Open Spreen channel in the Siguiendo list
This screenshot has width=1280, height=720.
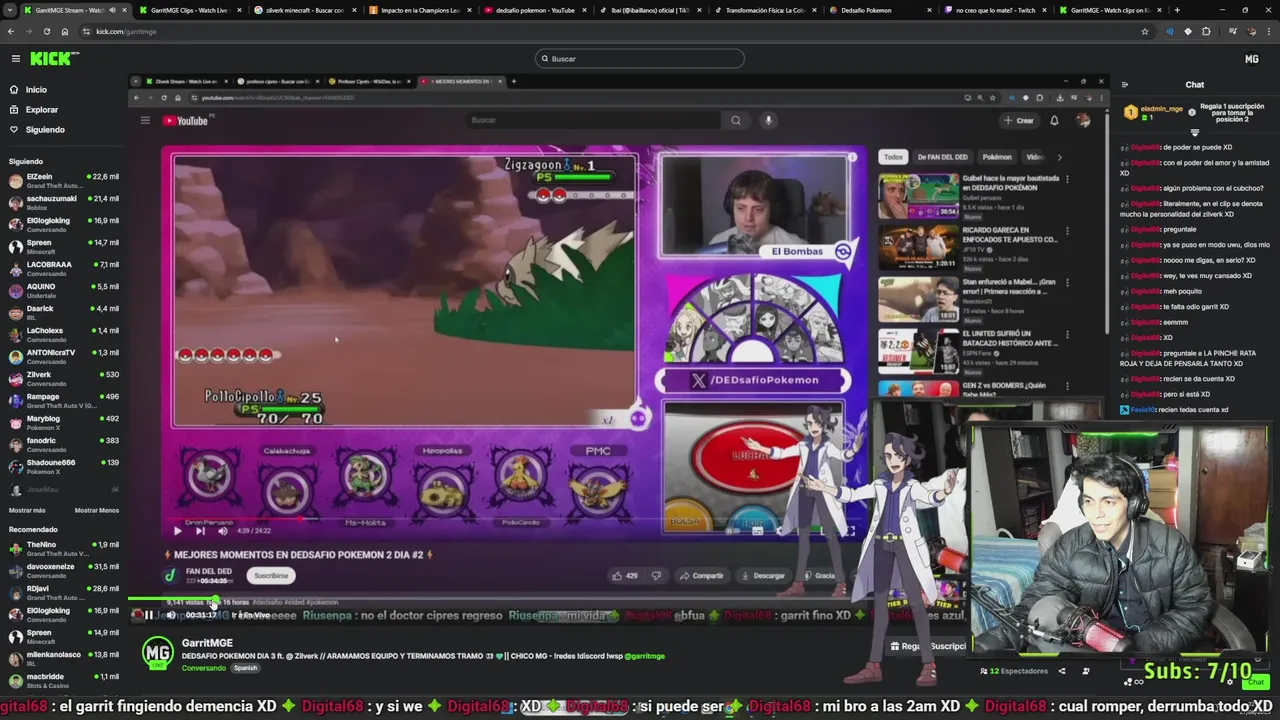pyautogui.click(x=64, y=246)
